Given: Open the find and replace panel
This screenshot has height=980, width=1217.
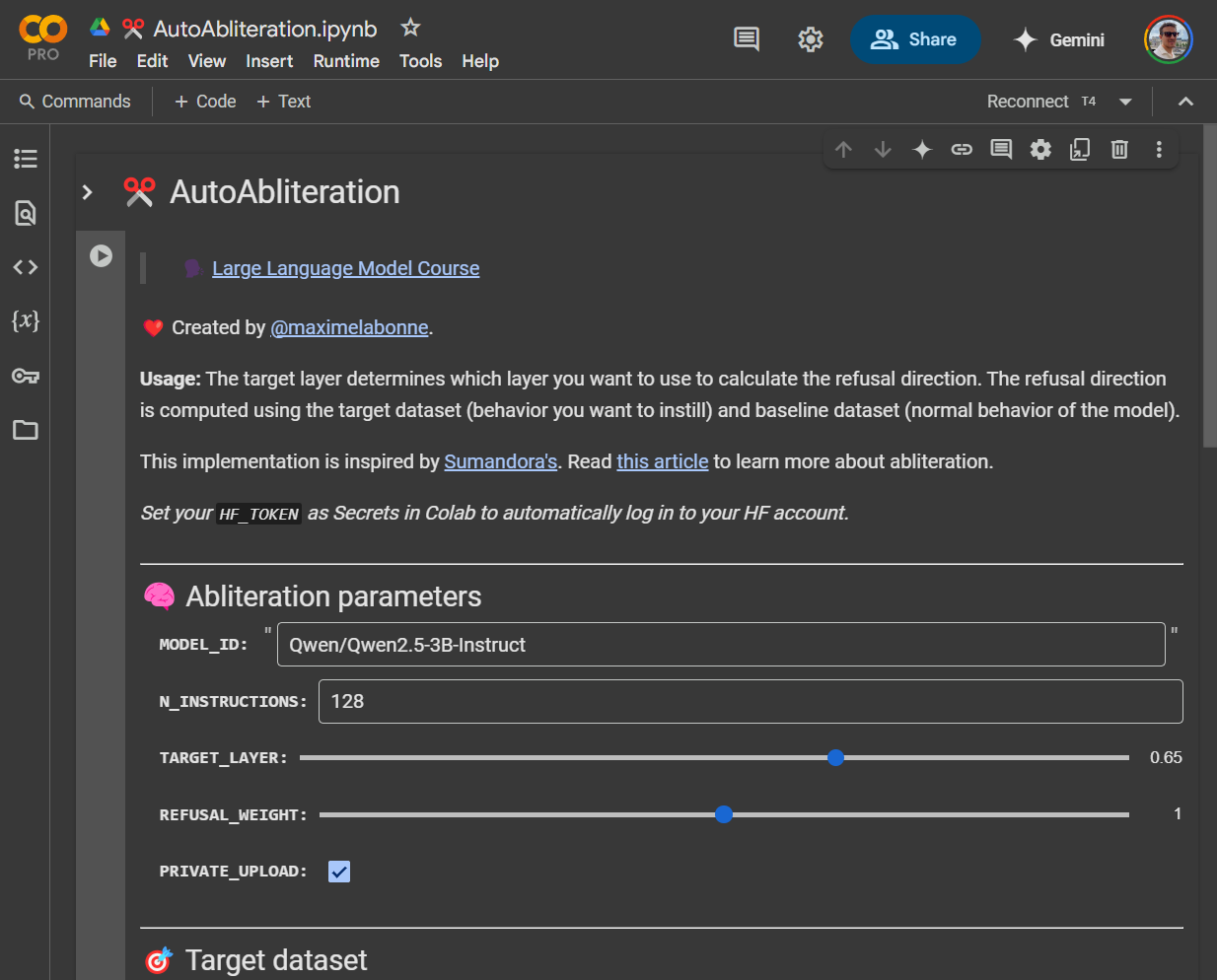Looking at the screenshot, I should 26,213.
